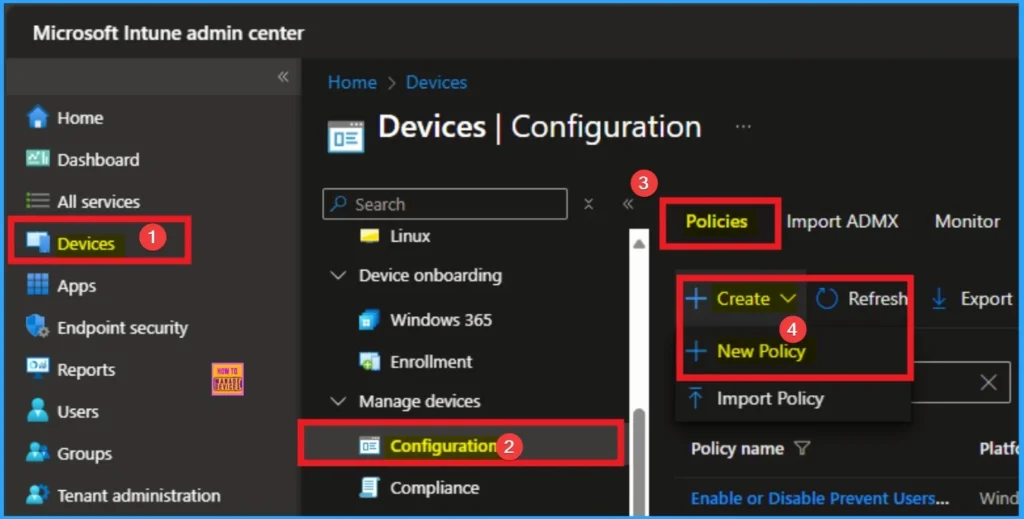Screen dimensions: 1024x519
Task: Click the Home house icon in sidebar
Action: tap(37, 118)
